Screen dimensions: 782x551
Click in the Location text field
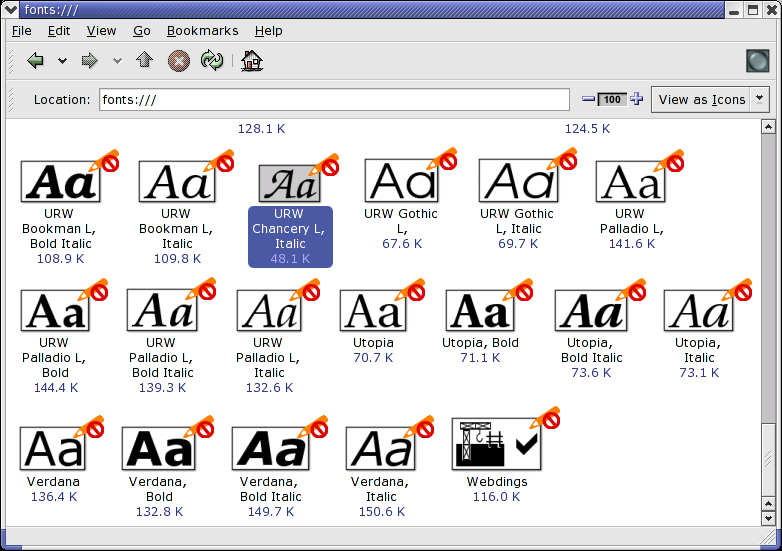pyautogui.click(x=335, y=100)
